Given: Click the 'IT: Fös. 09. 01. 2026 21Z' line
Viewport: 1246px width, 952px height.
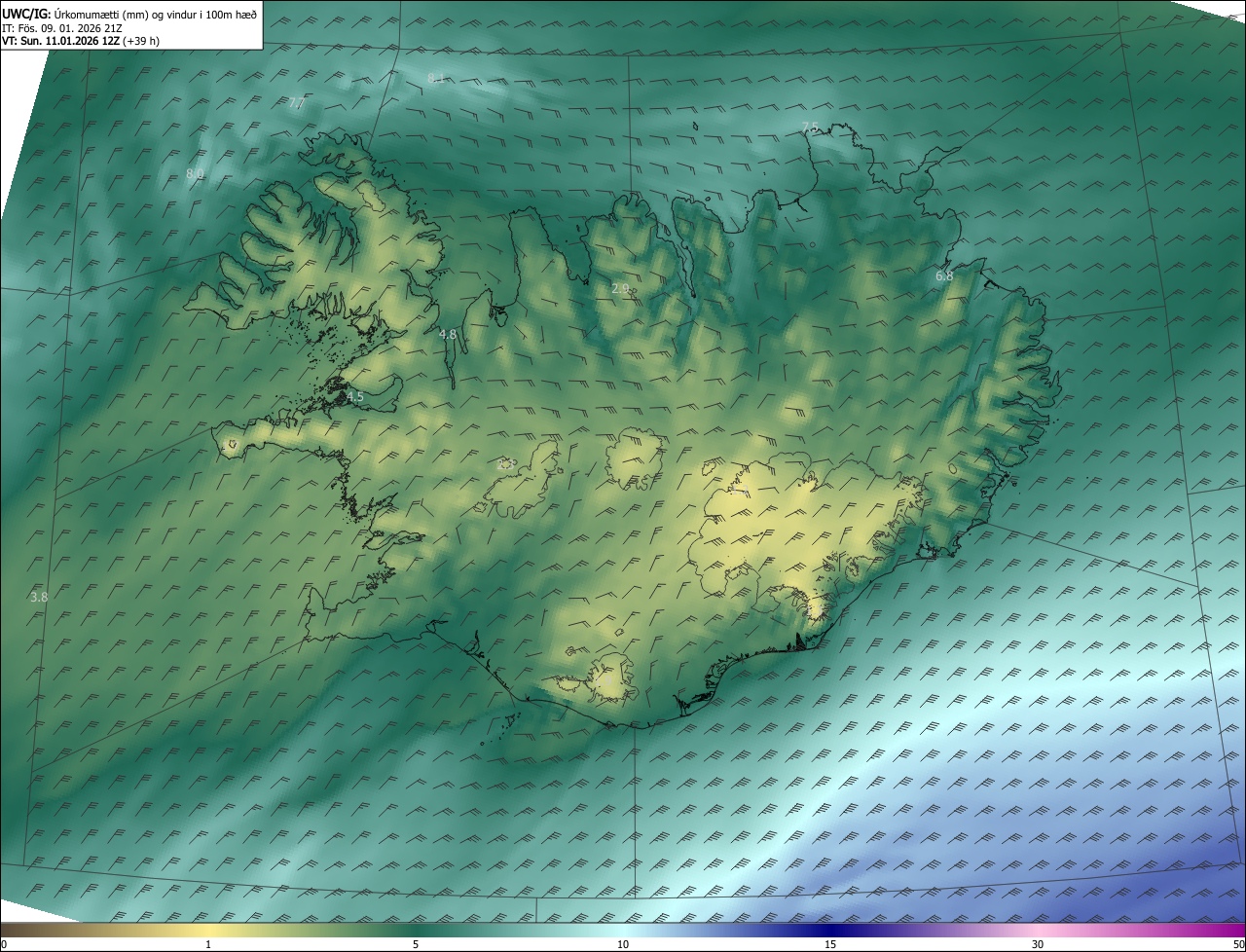Looking at the screenshot, I should point(60,27).
